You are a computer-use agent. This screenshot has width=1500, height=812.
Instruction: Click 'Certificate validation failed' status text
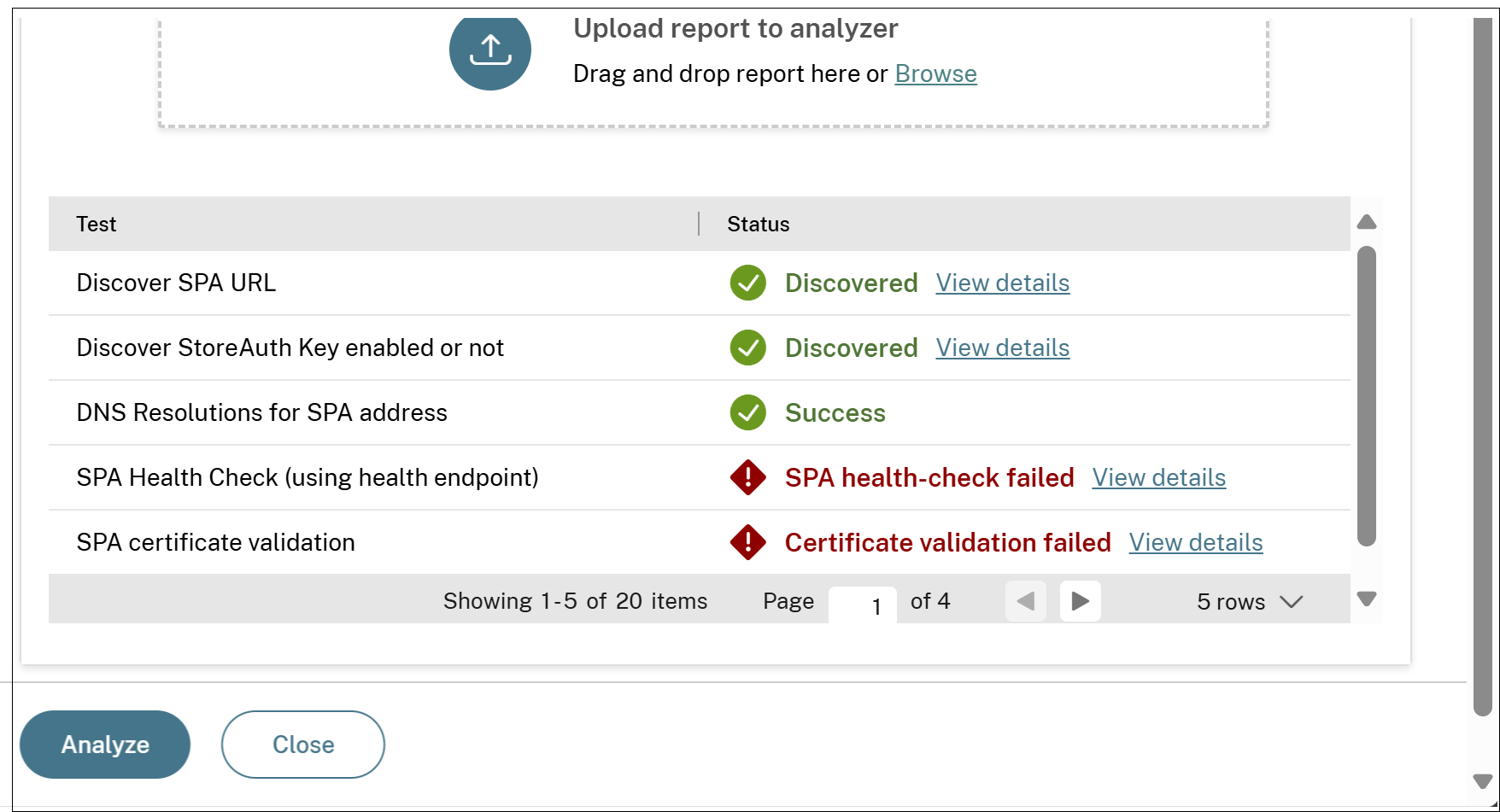(x=948, y=542)
